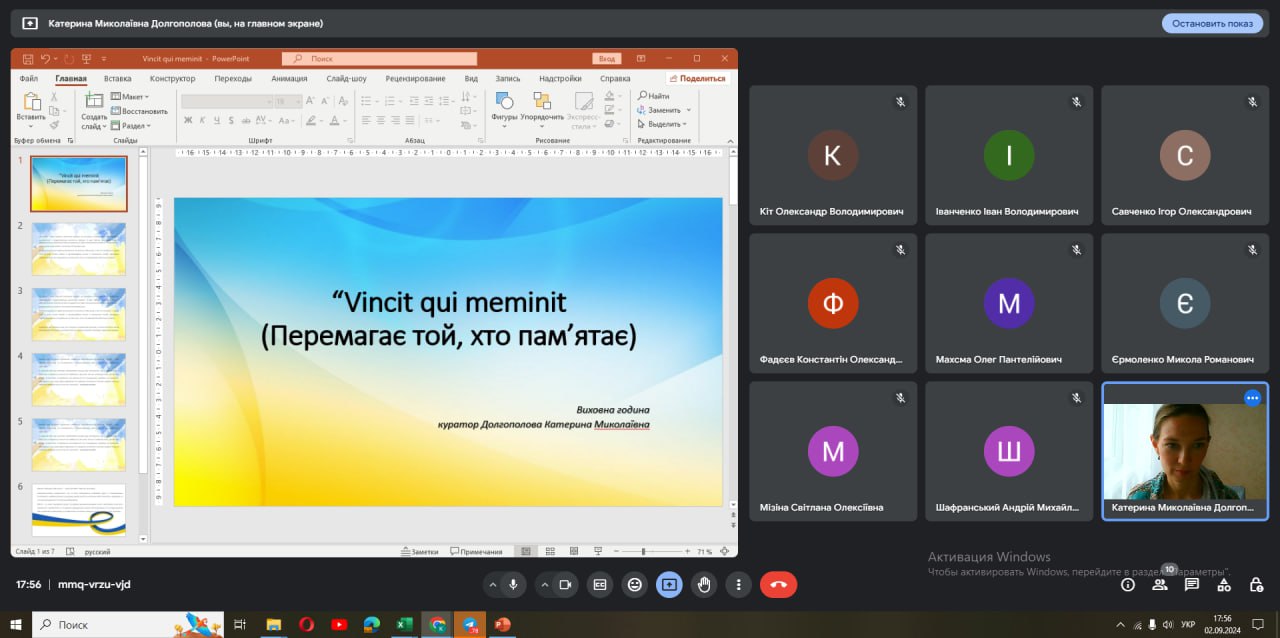
Task: Open the Фигуры shapes gallery in PowerPoint
Action: tap(504, 108)
